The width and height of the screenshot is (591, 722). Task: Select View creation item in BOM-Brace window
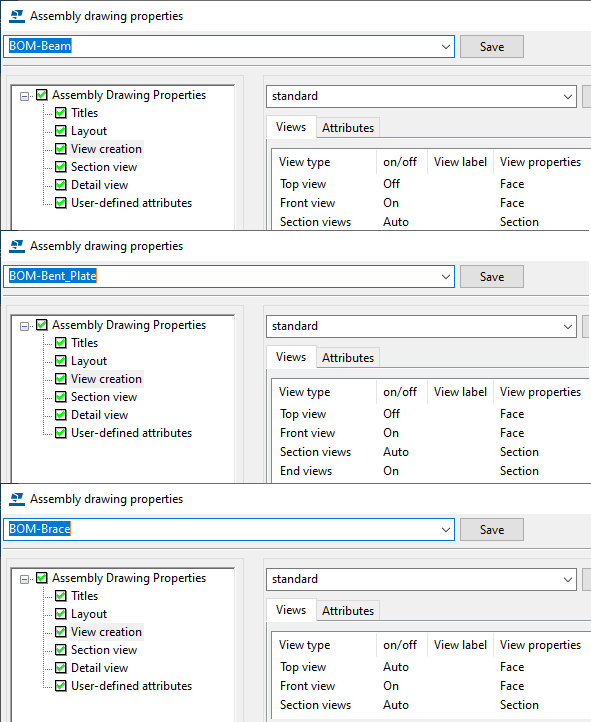106,632
